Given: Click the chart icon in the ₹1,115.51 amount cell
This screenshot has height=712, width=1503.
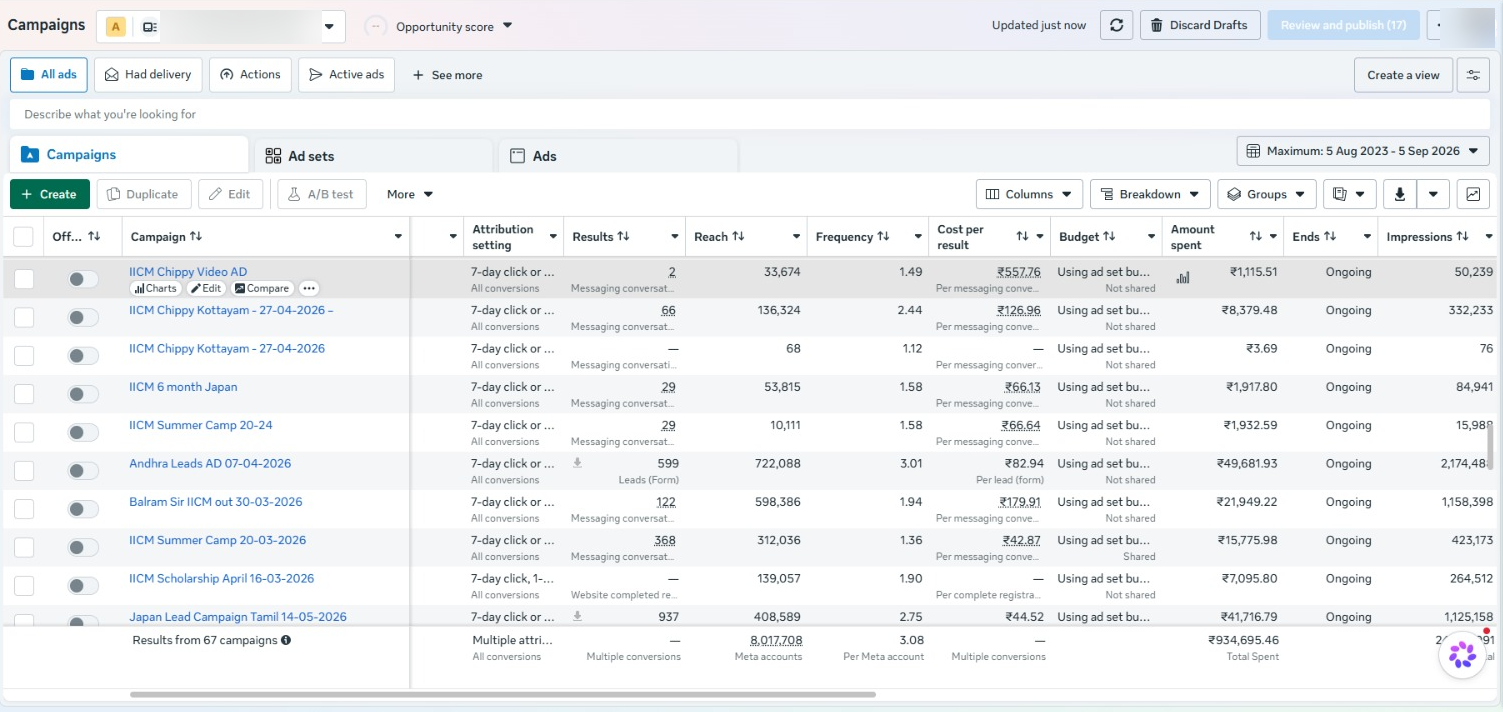Looking at the screenshot, I should pos(1183,277).
